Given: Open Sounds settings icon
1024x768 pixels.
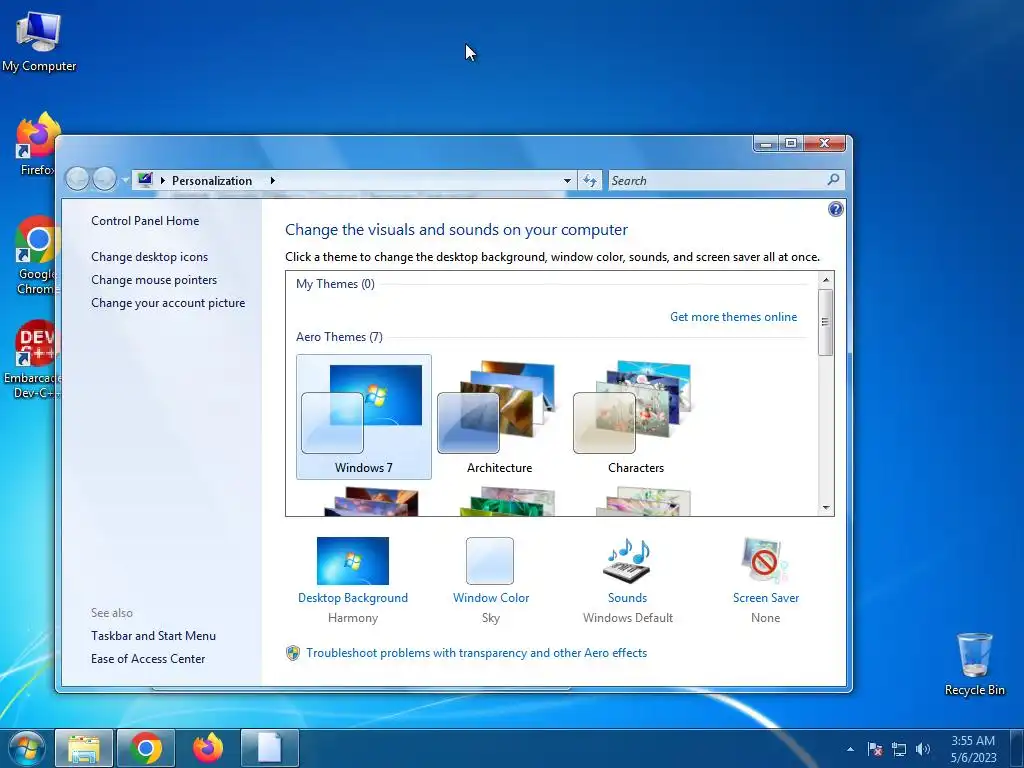Looking at the screenshot, I should coord(627,560).
